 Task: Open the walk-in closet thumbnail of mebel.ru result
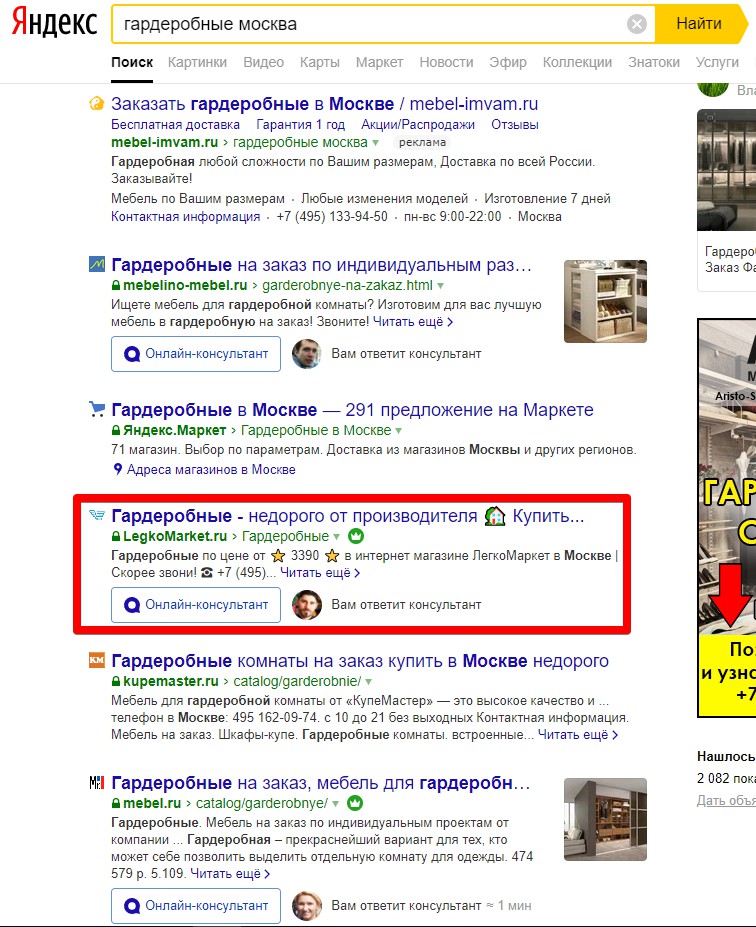605,819
